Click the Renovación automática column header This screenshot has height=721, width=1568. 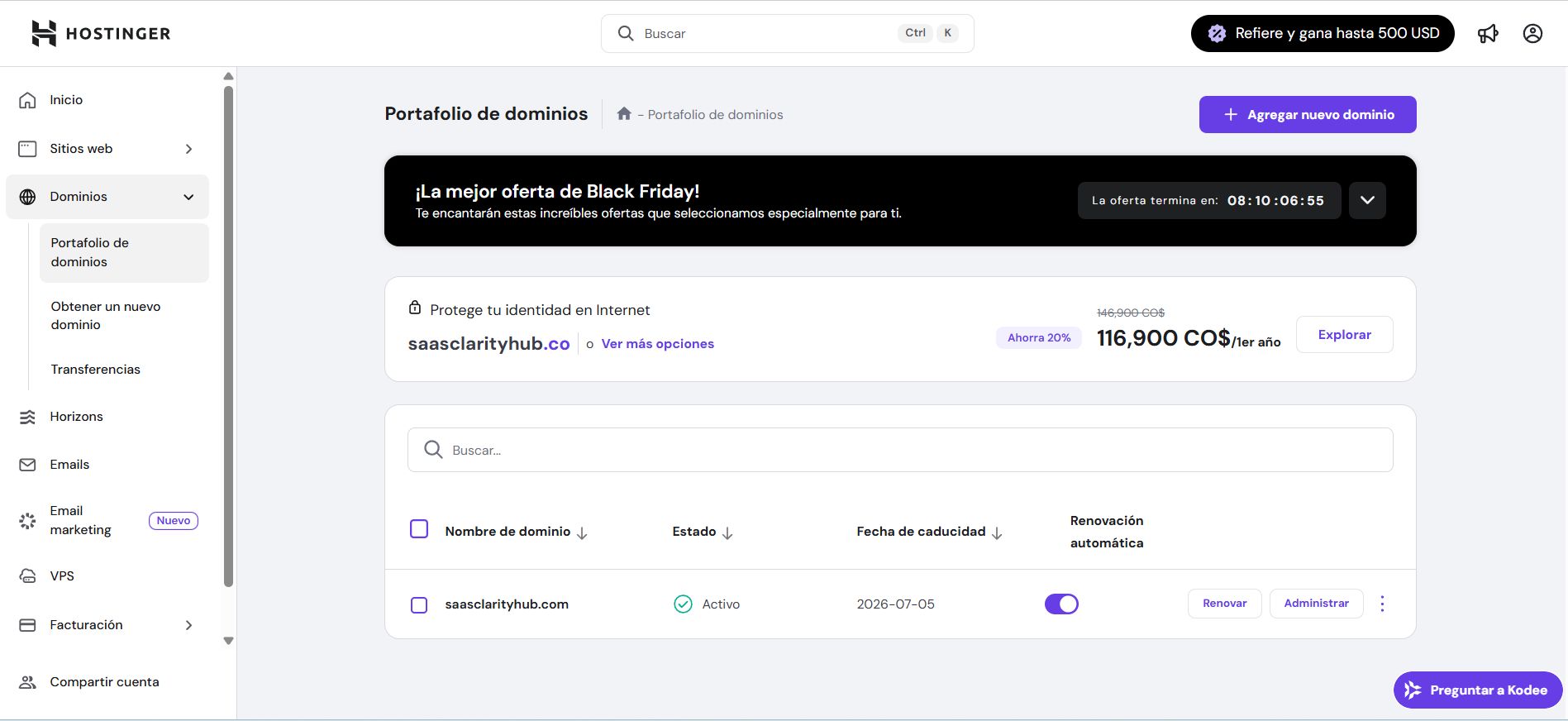coord(1107,532)
